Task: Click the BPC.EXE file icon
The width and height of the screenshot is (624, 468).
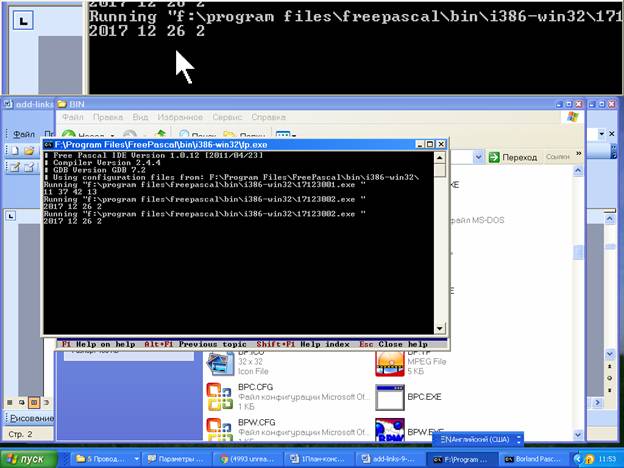Action: tap(390, 397)
